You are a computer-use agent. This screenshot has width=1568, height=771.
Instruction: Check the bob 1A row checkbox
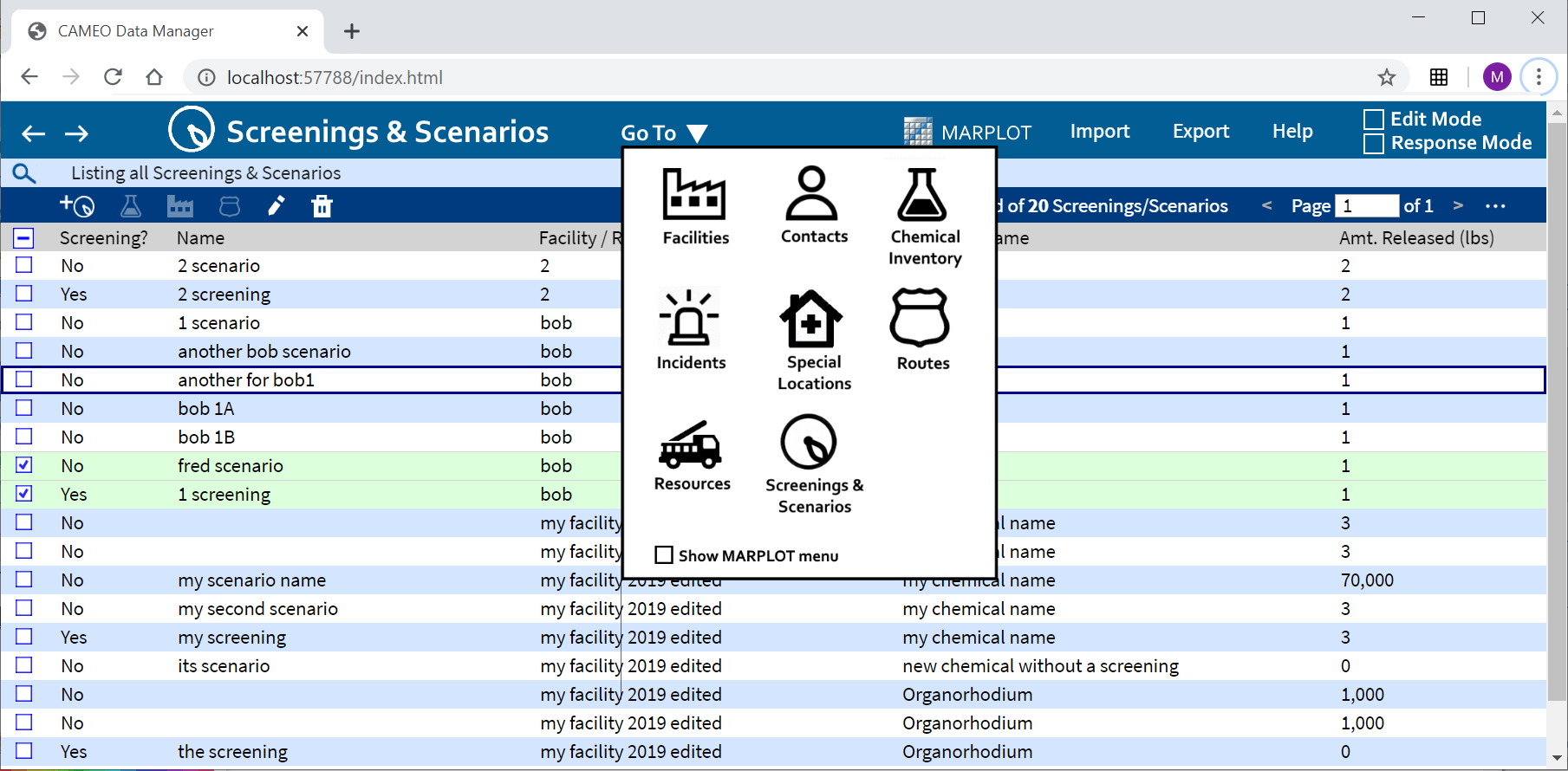coord(24,408)
